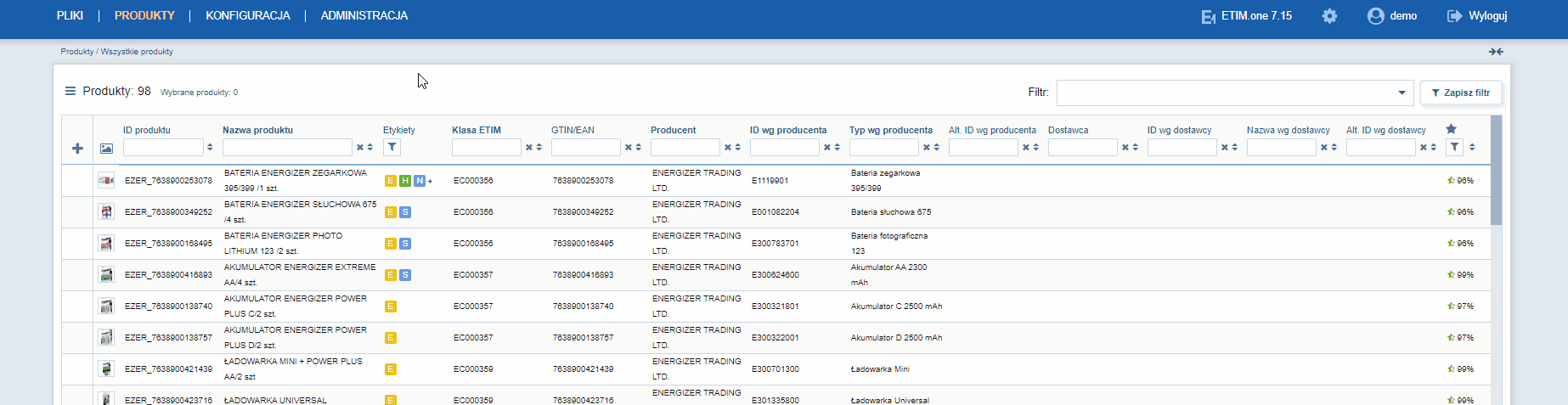Click the plus icon to add columns
This screenshot has width=1568, height=405.
(x=77, y=149)
